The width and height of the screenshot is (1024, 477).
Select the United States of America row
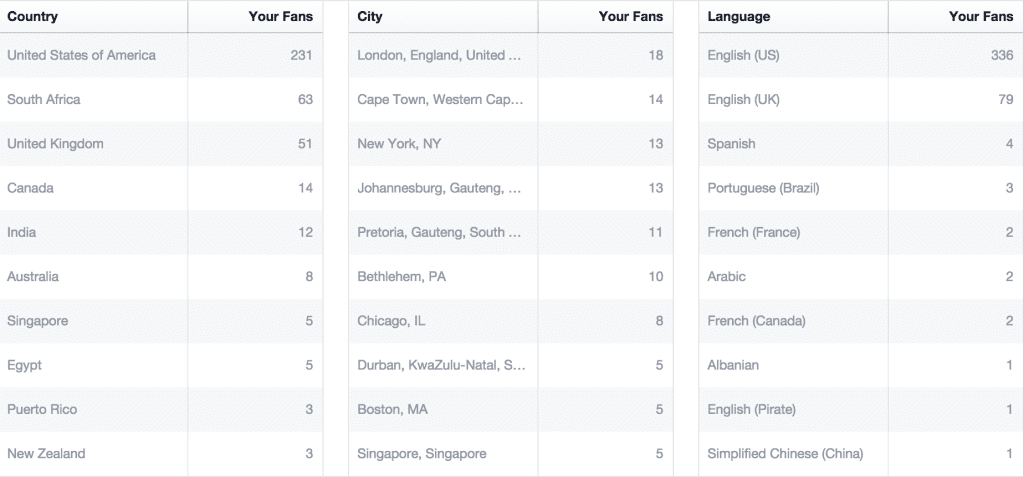161,56
